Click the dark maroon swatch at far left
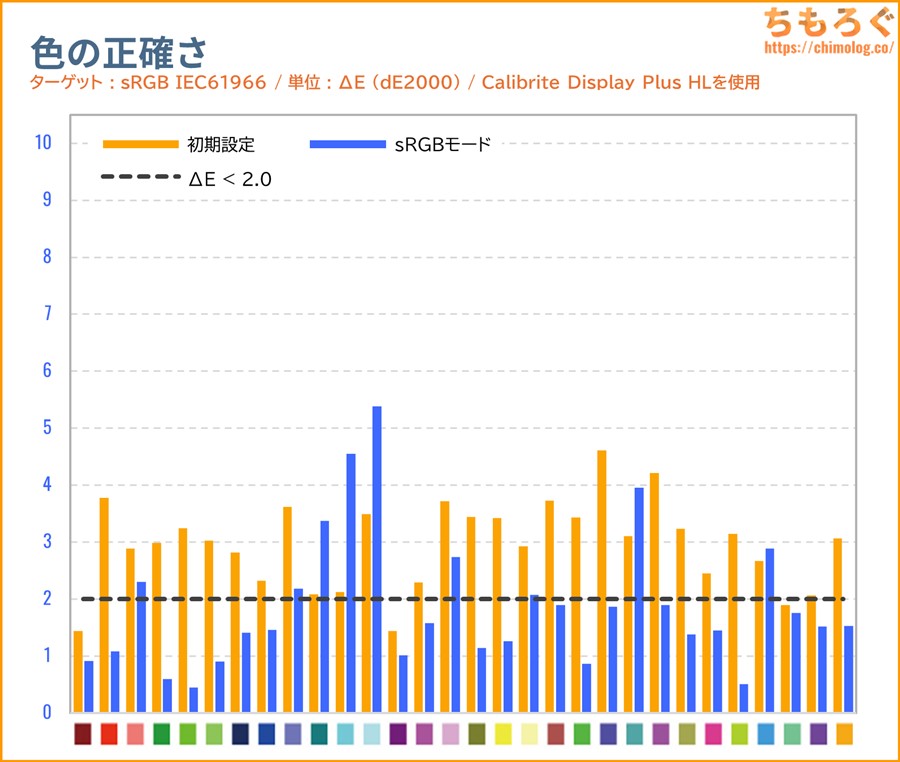Screen dimensions: 900x762 pos(83,734)
